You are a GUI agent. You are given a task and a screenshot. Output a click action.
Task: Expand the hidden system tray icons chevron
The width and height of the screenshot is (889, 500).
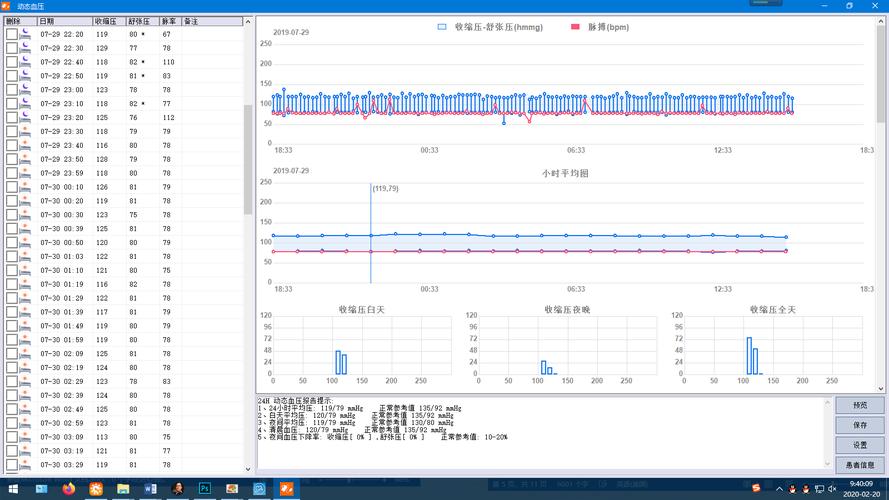pos(780,489)
